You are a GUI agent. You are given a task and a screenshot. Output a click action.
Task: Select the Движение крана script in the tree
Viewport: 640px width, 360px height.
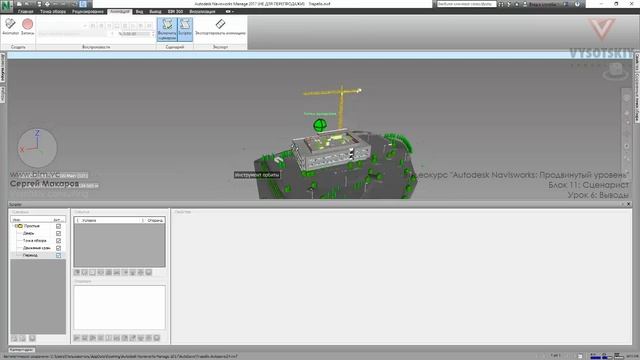tap(37, 248)
